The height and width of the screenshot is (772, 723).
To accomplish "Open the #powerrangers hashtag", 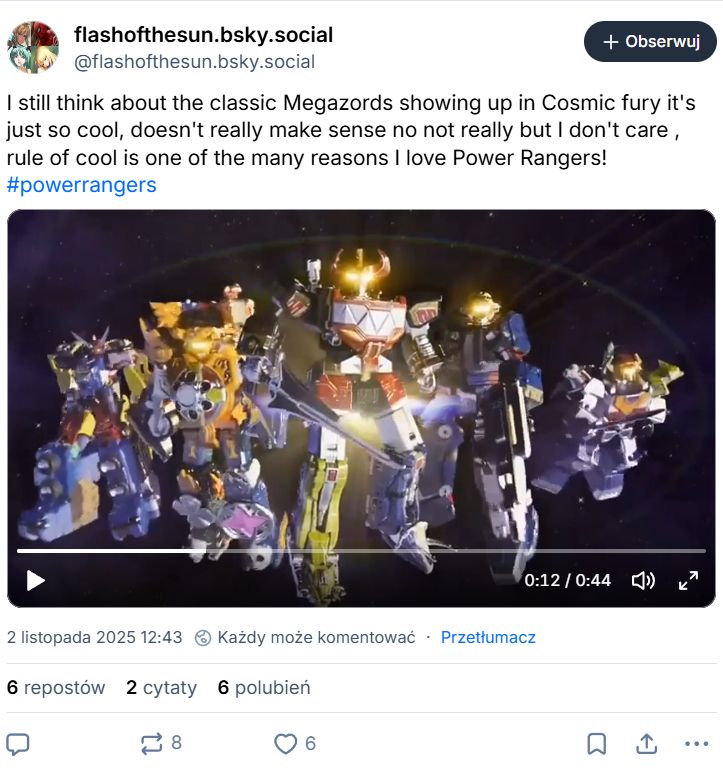I will (81, 185).
